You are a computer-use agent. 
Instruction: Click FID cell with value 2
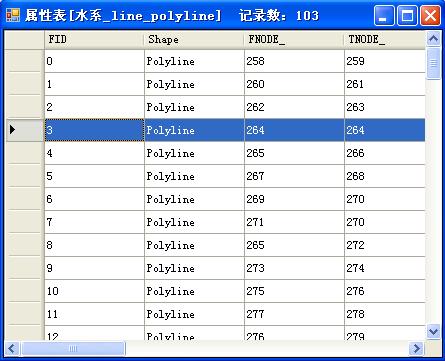click(x=94, y=107)
